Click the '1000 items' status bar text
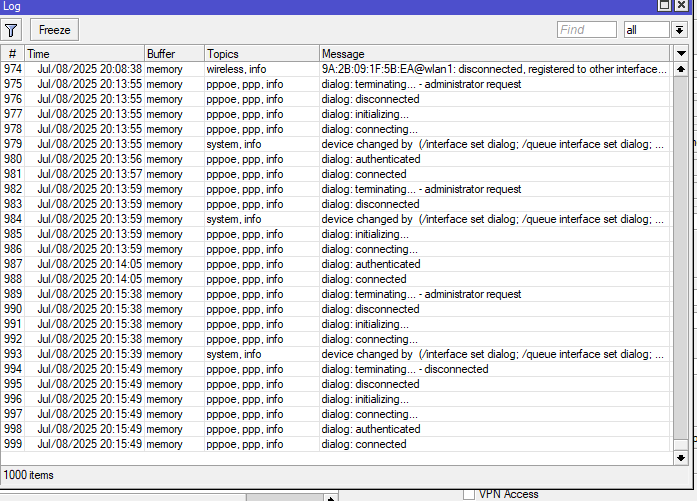Viewport: 697px width, 501px height. [x=28, y=475]
